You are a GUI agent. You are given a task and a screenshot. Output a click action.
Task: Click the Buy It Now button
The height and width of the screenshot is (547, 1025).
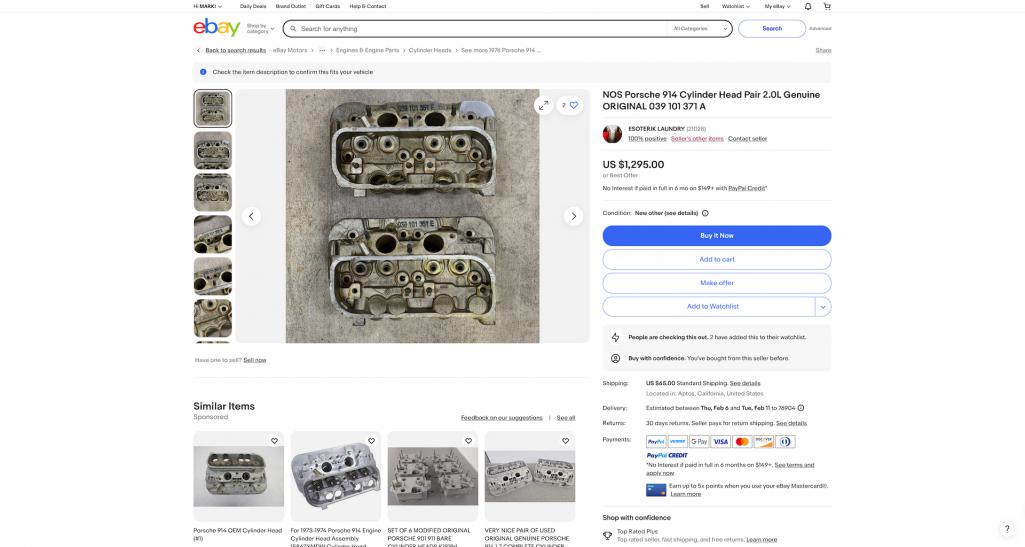pyautogui.click(x=716, y=236)
